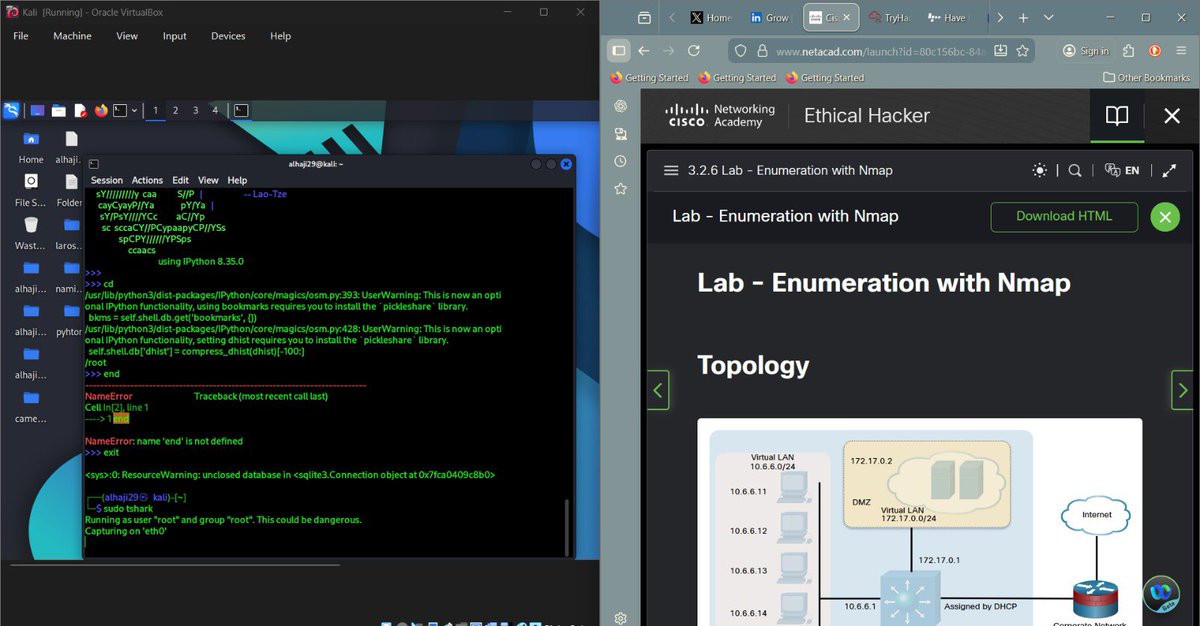The image size is (1200, 626).
Task: Open the reading mode book icon
Action: point(1117,116)
